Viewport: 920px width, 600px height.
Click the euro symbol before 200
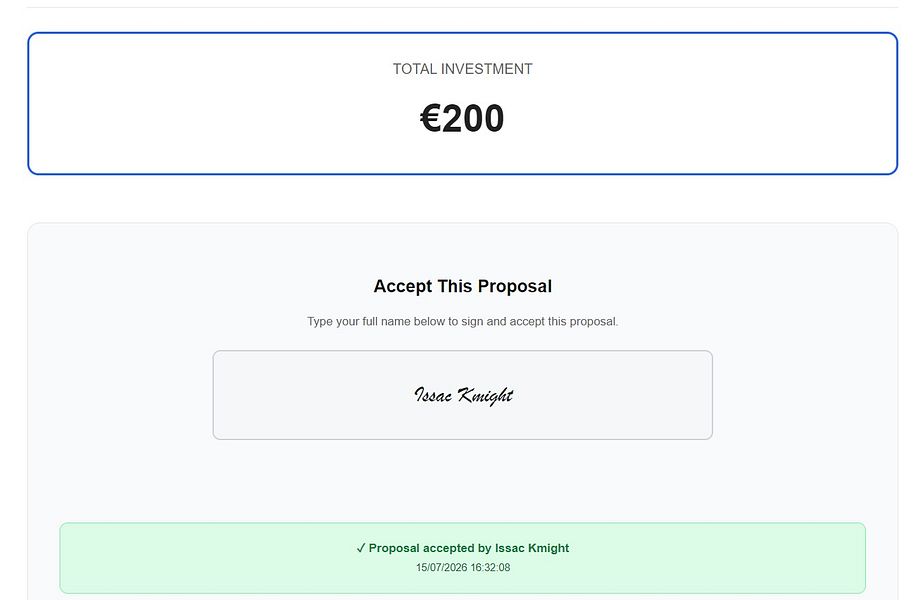pyautogui.click(x=431, y=118)
